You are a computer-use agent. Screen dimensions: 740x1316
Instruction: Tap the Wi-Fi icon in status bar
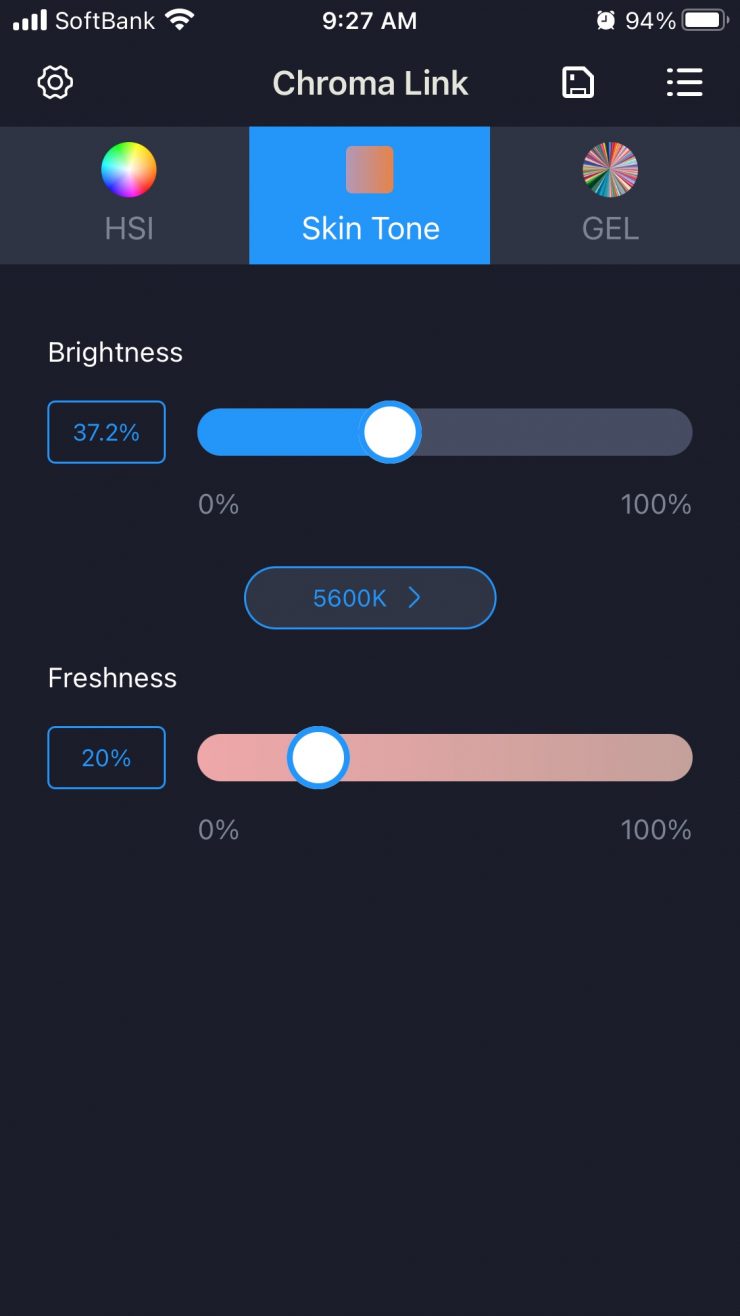tap(180, 20)
